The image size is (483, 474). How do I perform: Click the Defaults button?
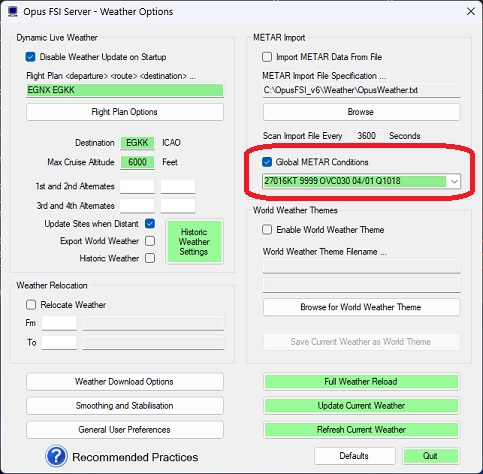pyautogui.click(x=355, y=456)
